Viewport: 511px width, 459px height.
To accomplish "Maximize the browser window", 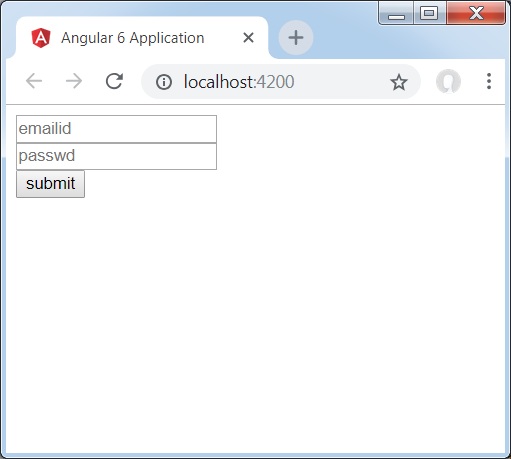I will pos(429,13).
